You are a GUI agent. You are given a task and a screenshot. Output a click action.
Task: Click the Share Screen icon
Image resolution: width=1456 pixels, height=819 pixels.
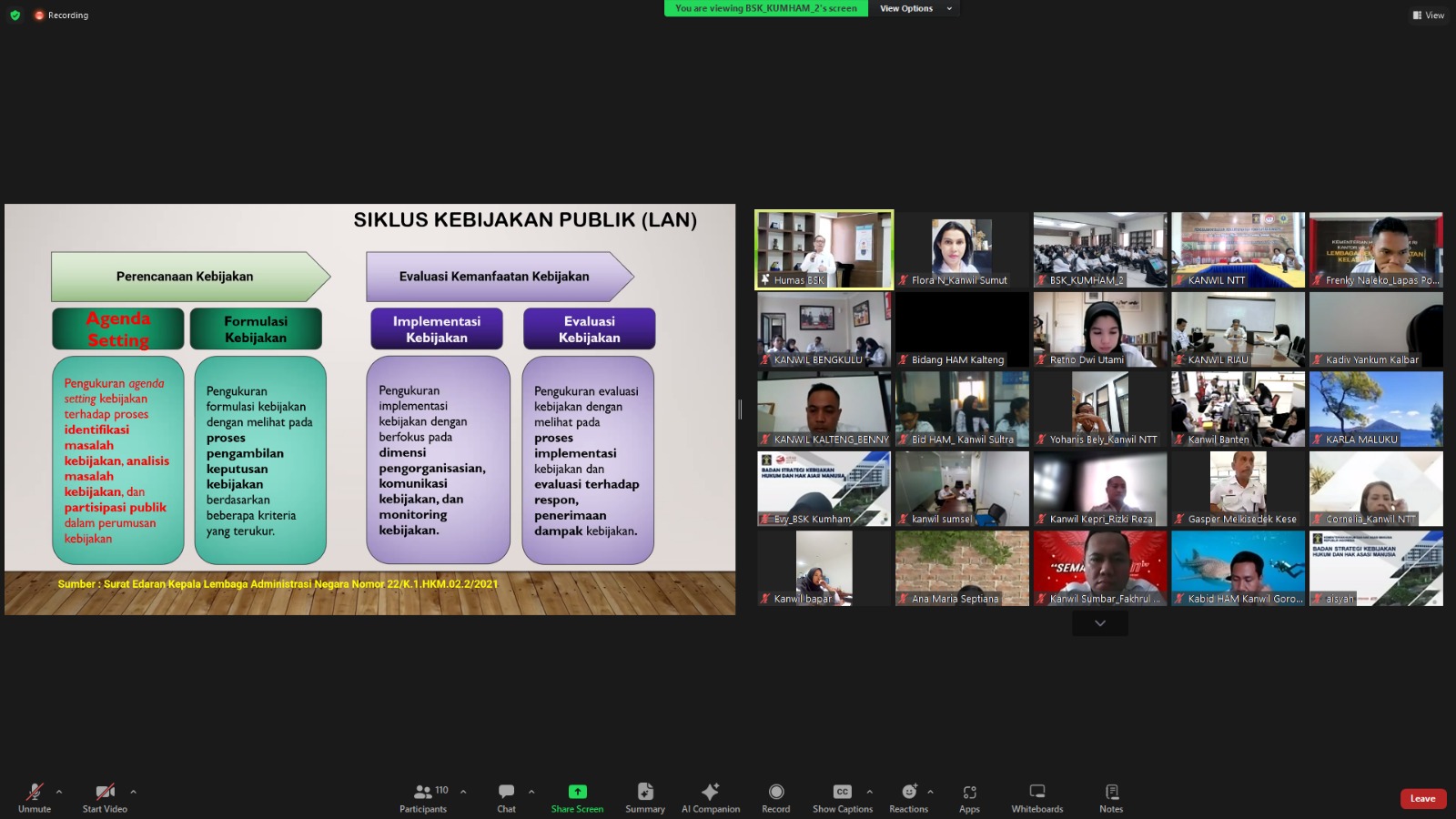click(577, 792)
